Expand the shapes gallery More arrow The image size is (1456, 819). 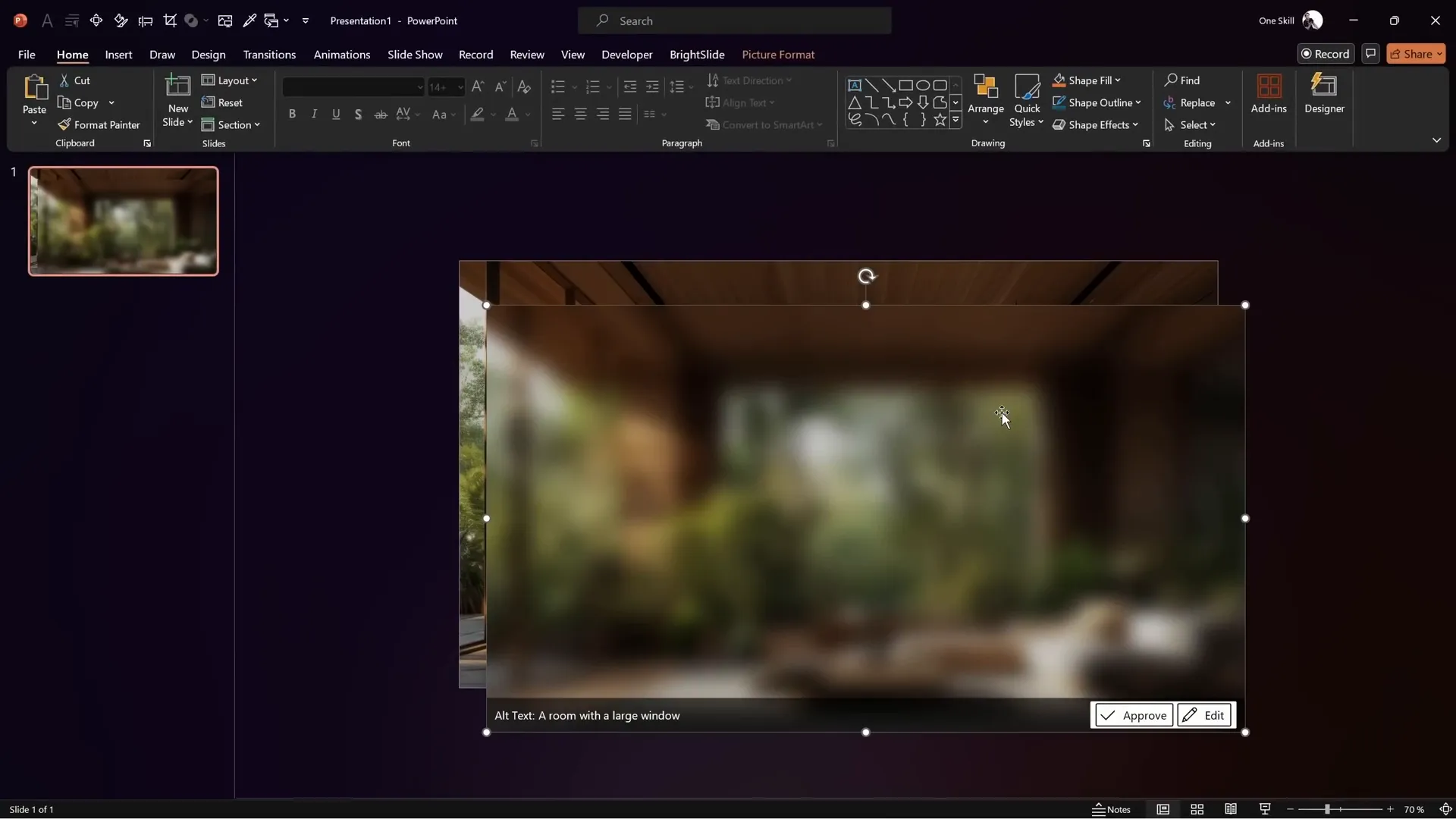click(x=955, y=120)
